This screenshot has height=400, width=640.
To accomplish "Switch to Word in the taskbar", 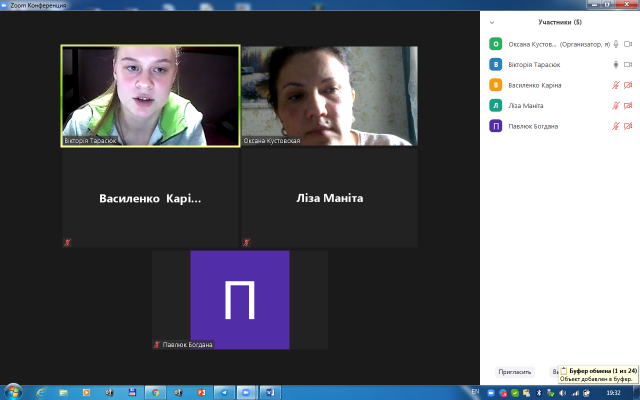I will coord(270,393).
